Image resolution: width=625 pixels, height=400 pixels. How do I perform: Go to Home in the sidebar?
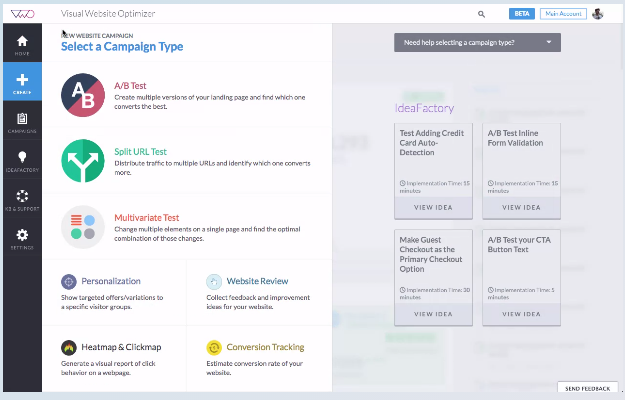click(22, 43)
